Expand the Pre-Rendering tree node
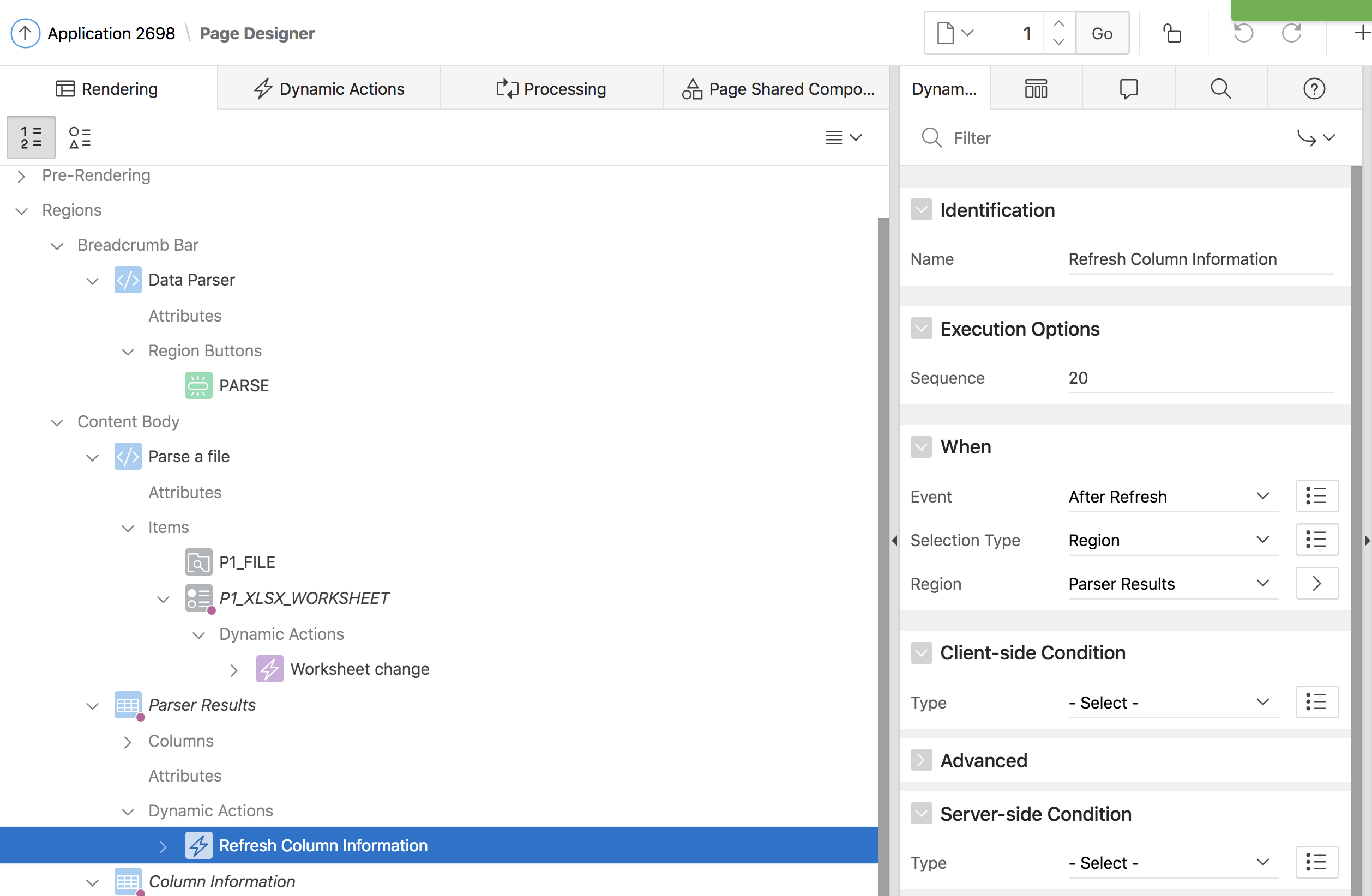The height and width of the screenshot is (896, 1372). [x=21, y=175]
